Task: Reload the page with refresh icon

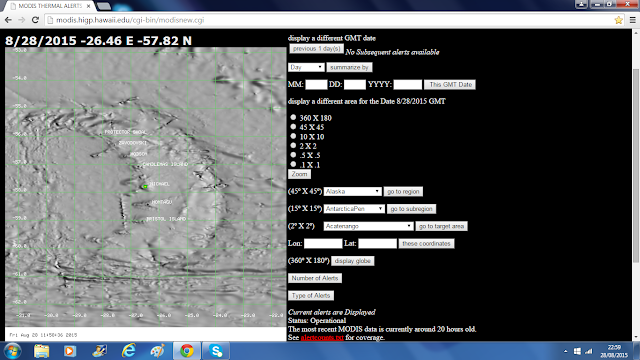Action: [35, 20]
